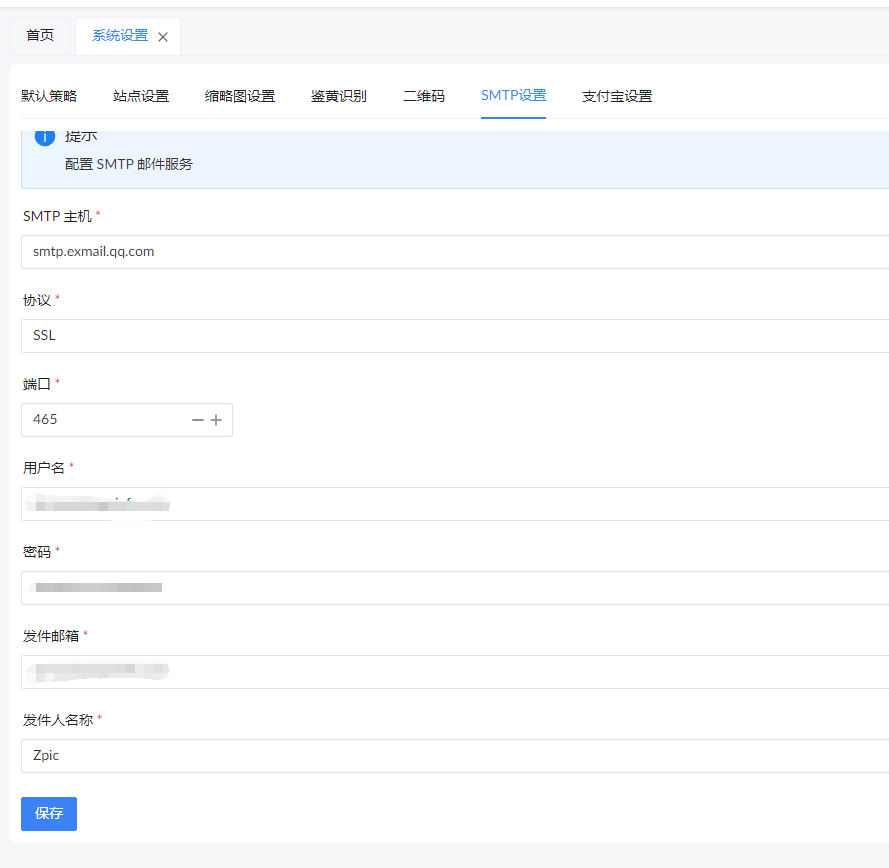Click into the 密码 field

450,588
